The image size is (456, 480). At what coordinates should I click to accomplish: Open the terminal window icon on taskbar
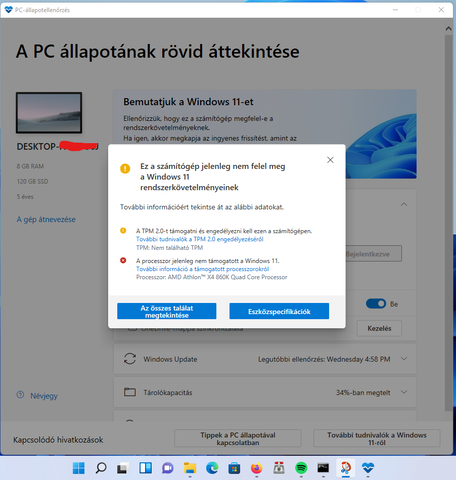point(323,468)
